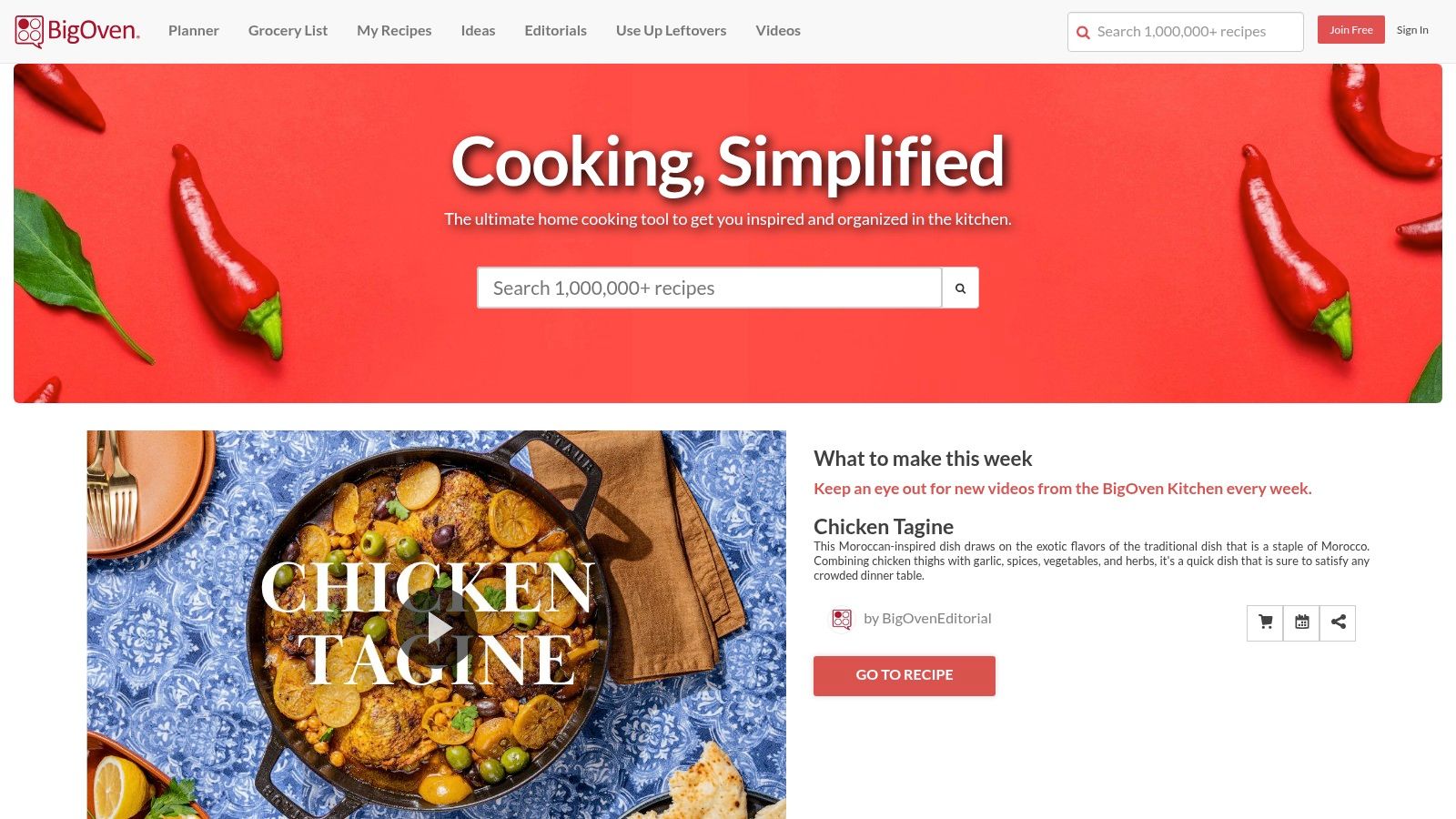The height and width of the screenshot is (819, 1456).
Task: Click the BigOvenEditorial author avatar icon
Action: [x=842, y=619]
